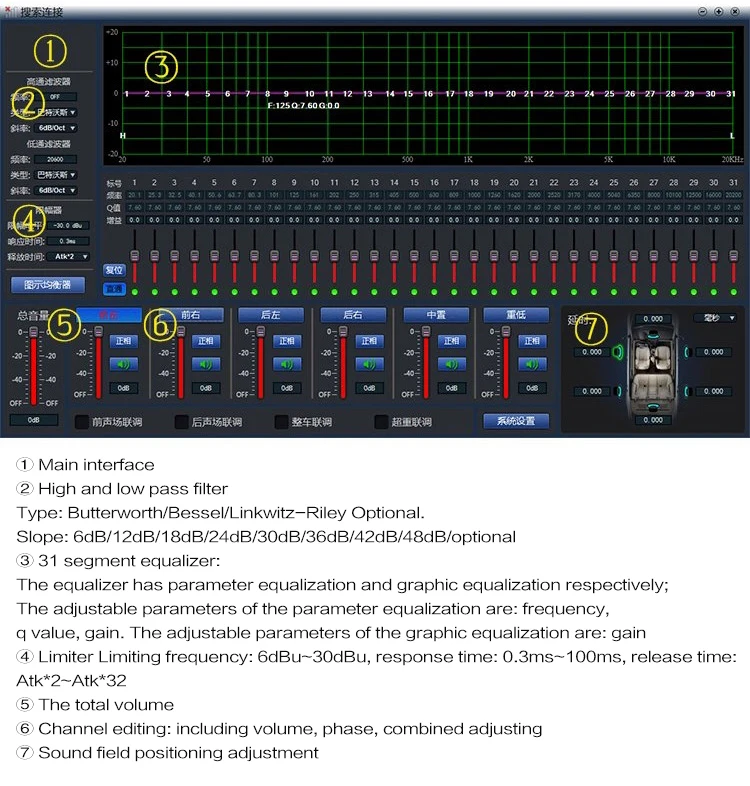Open the 释放时间 Atk*2 dropdown
This screenshot has height=786, width=750.
click(x=69, y=257)
